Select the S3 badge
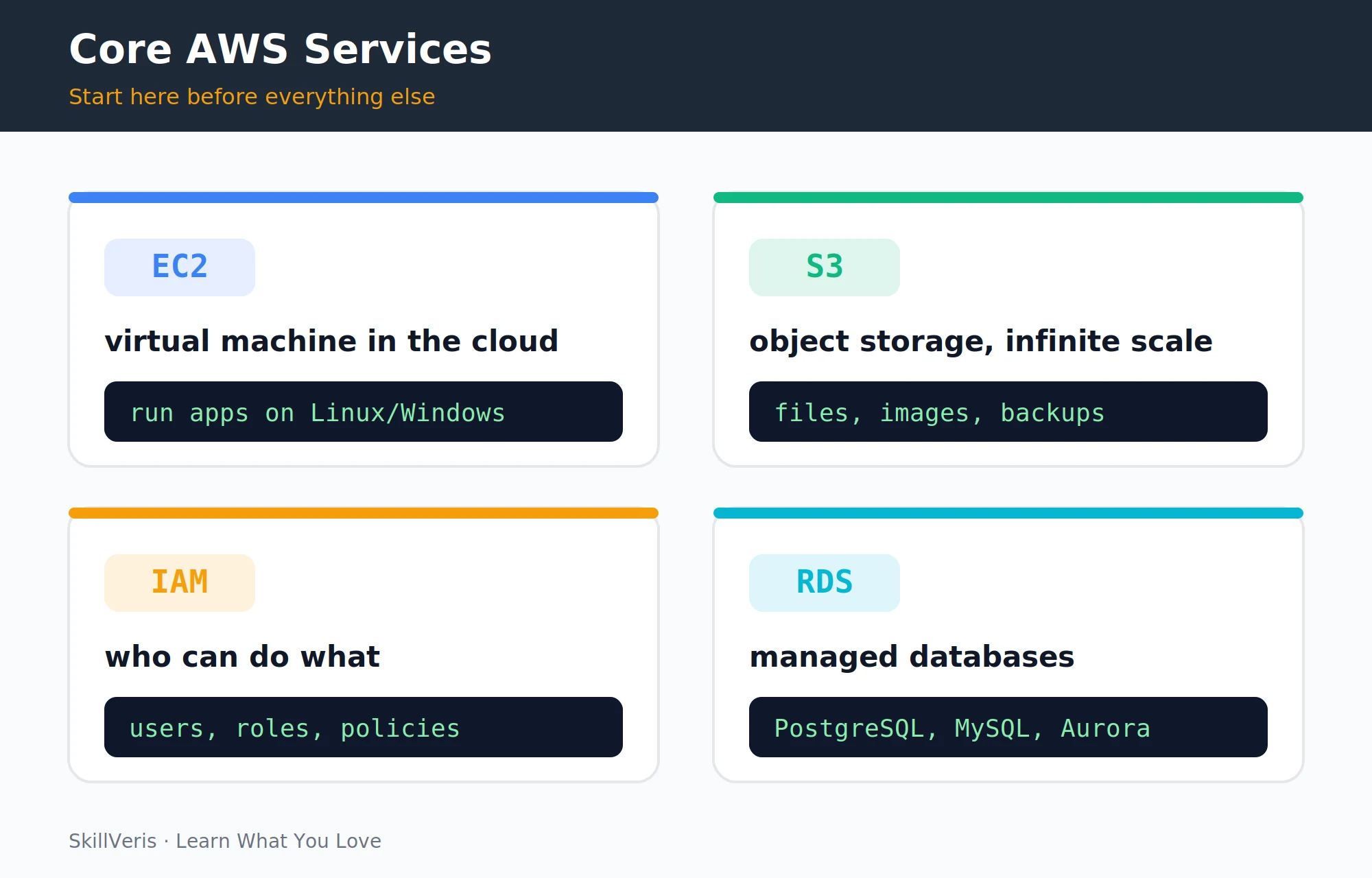The width and height of the screenshot is (1372, 878). pos(825,268)
